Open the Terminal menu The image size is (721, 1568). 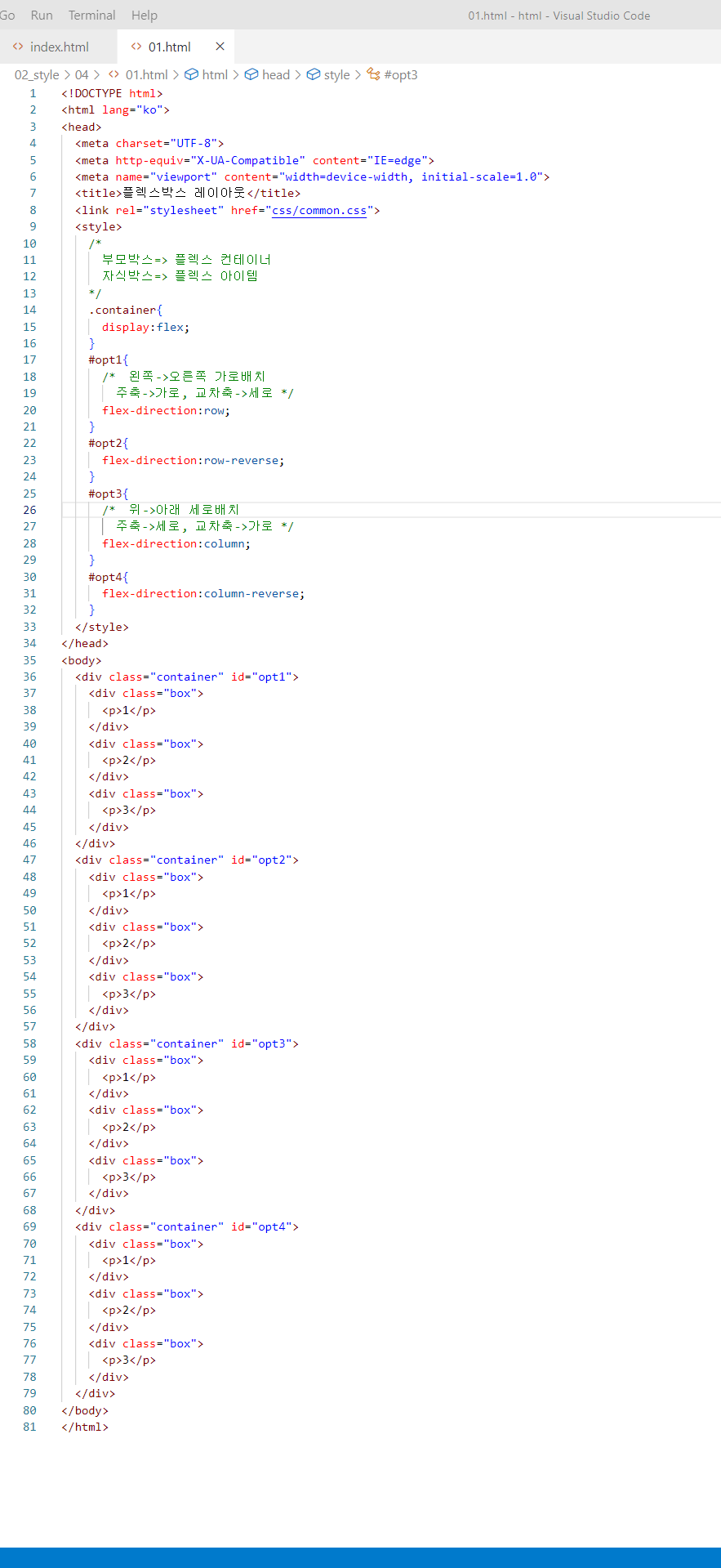click(x=91, y=16)
